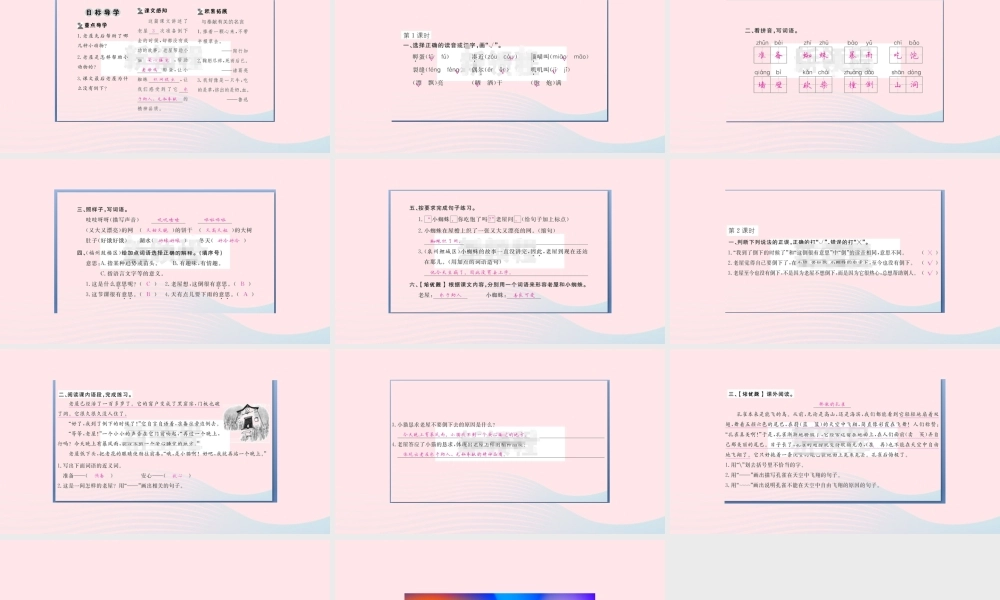Click the answer box under qiáng bì

770,85
